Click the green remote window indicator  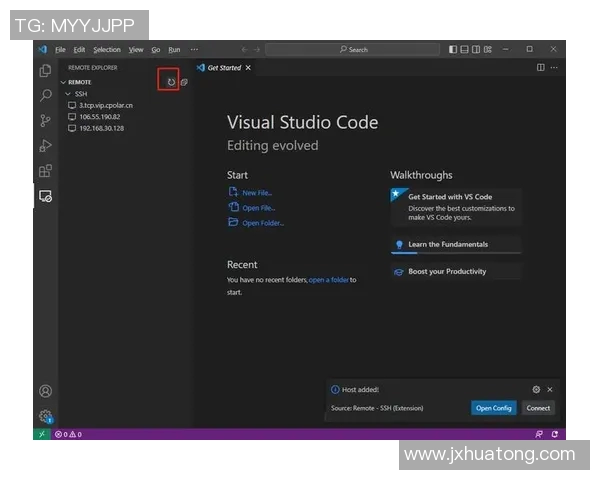pyautogui.click(x=41, y=435)
